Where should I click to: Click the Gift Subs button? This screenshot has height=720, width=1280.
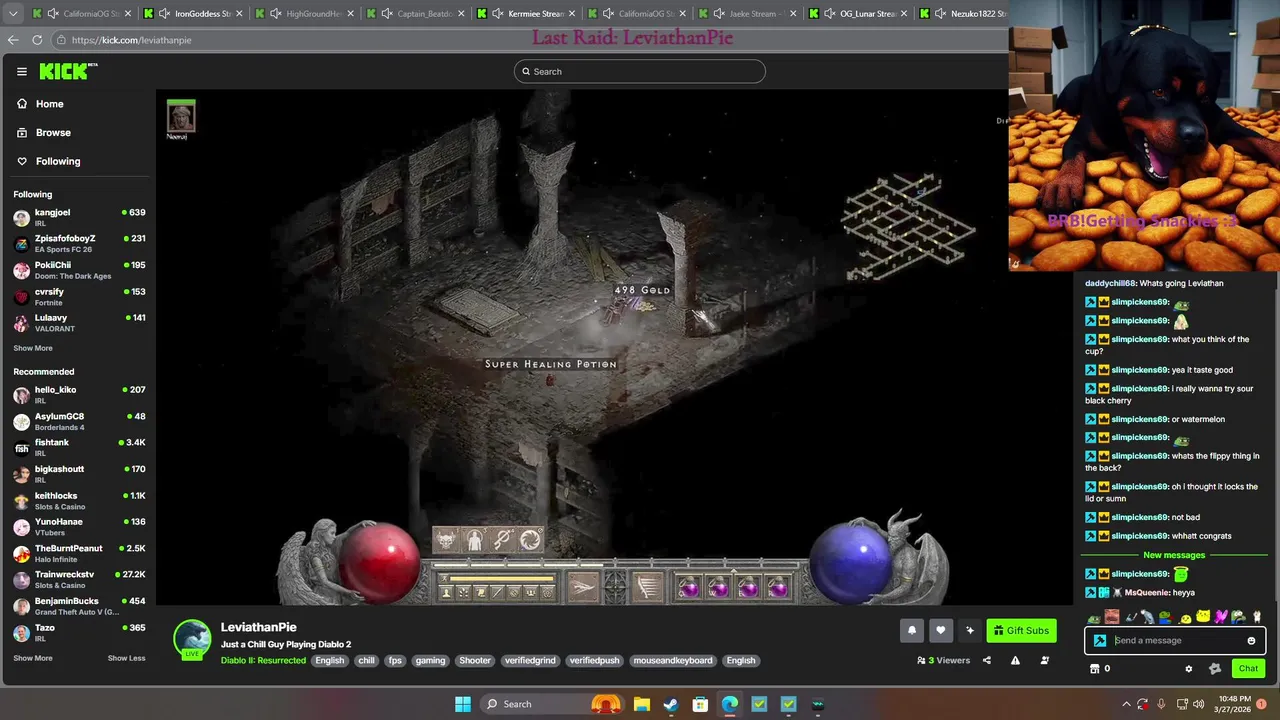(1021, 630)
